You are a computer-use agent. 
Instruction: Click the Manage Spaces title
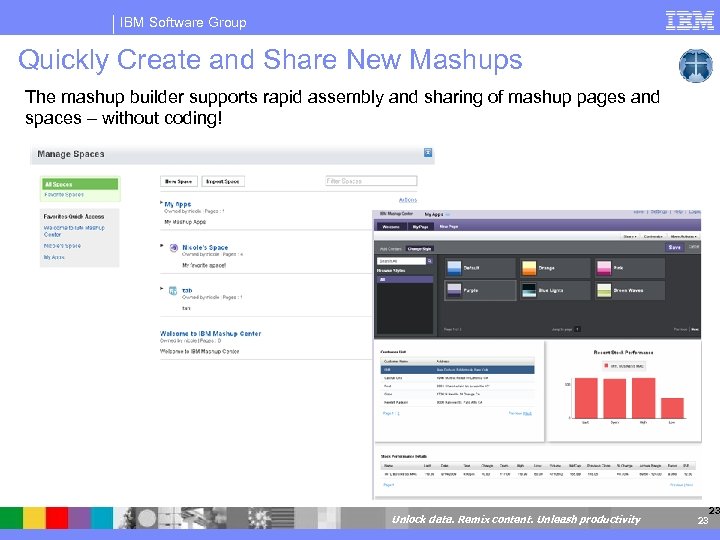(71, 154)
